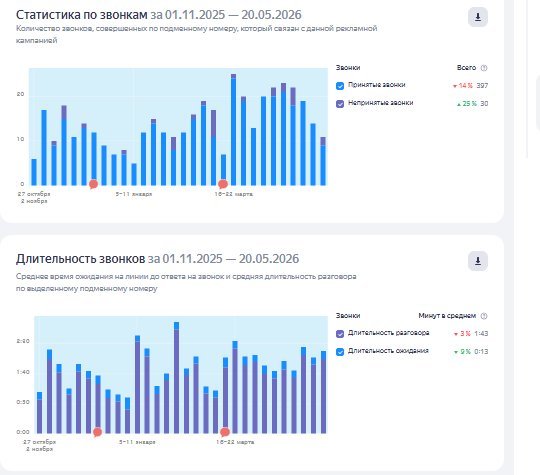540x475 pixels.
Task: Open red comment marker in statistics chart near January
Action: pyautogui.click(x=93, y=184)
